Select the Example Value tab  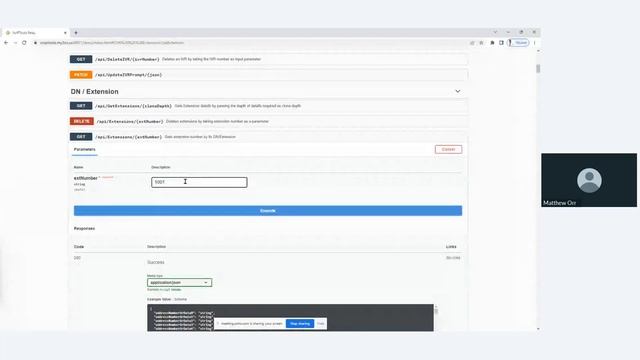pos(159,299)
